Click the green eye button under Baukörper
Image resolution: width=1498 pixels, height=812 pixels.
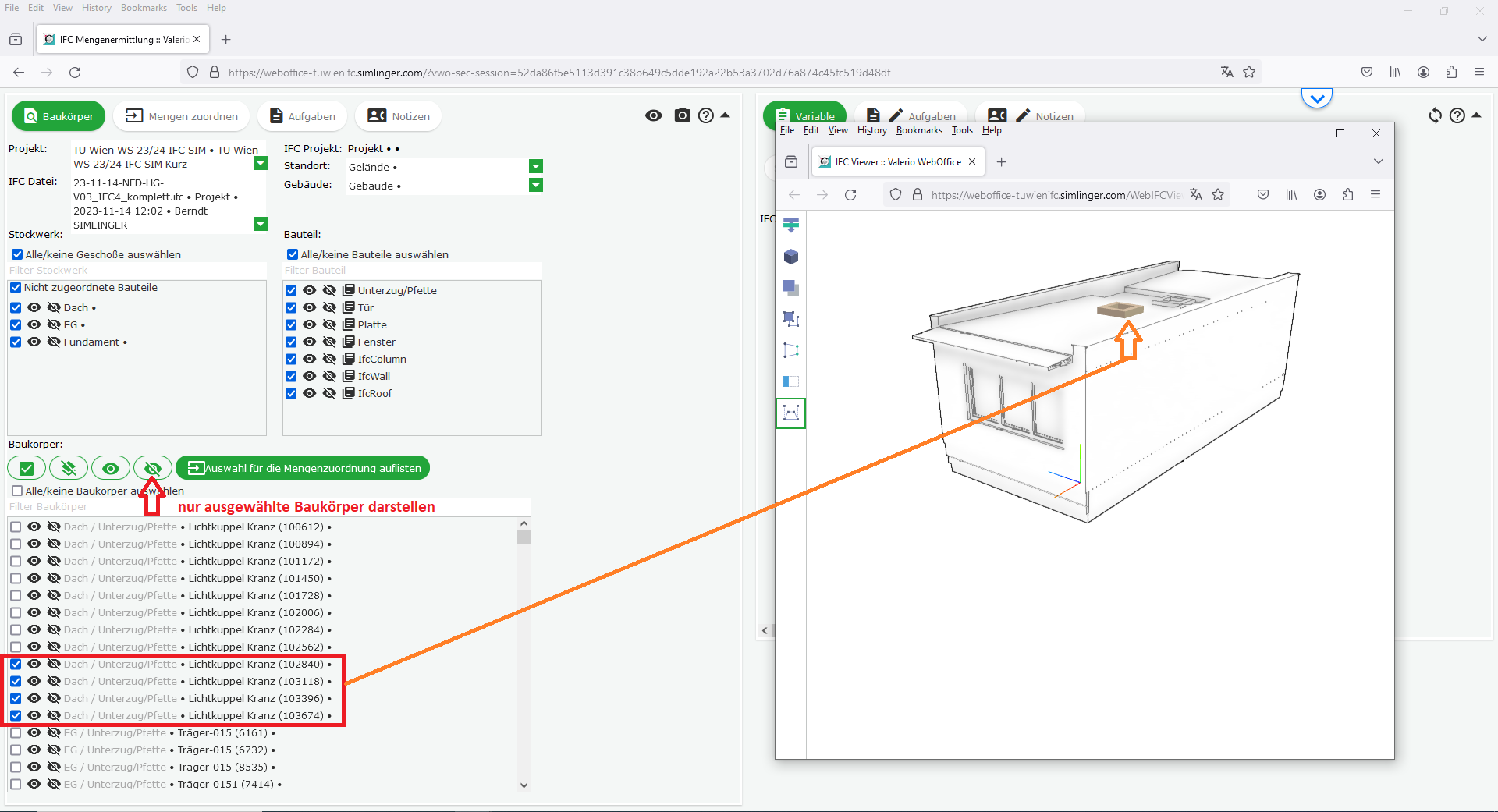(111, 468)
